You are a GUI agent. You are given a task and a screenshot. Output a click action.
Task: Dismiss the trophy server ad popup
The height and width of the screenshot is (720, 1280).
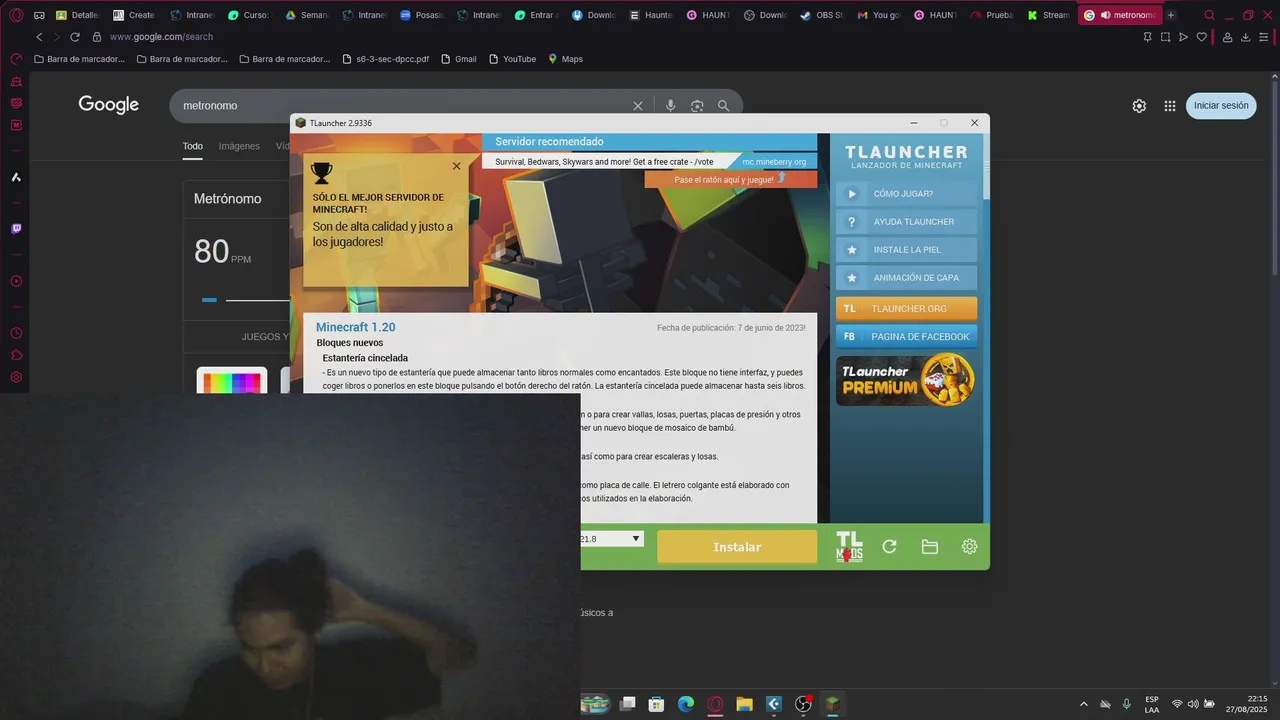(x=456, y=166)
